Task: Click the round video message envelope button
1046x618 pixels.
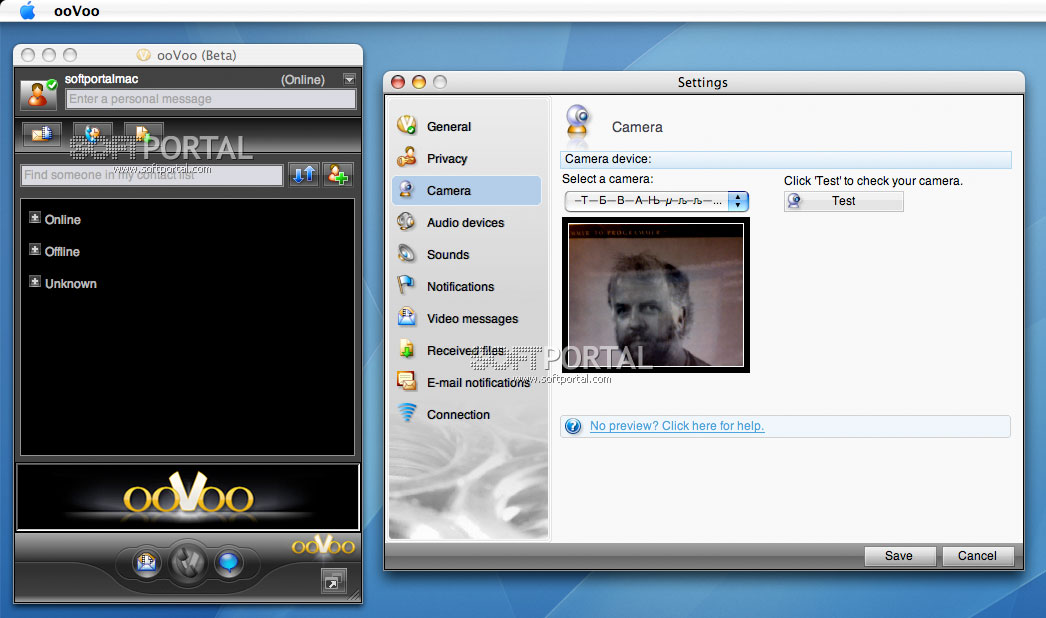Action: (x=146, y=563)
